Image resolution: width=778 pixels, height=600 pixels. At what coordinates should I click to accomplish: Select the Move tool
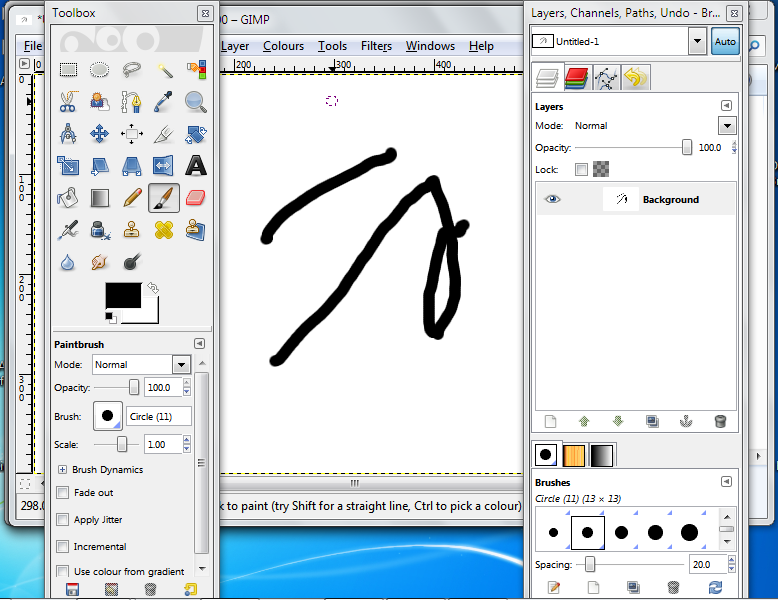100,134
